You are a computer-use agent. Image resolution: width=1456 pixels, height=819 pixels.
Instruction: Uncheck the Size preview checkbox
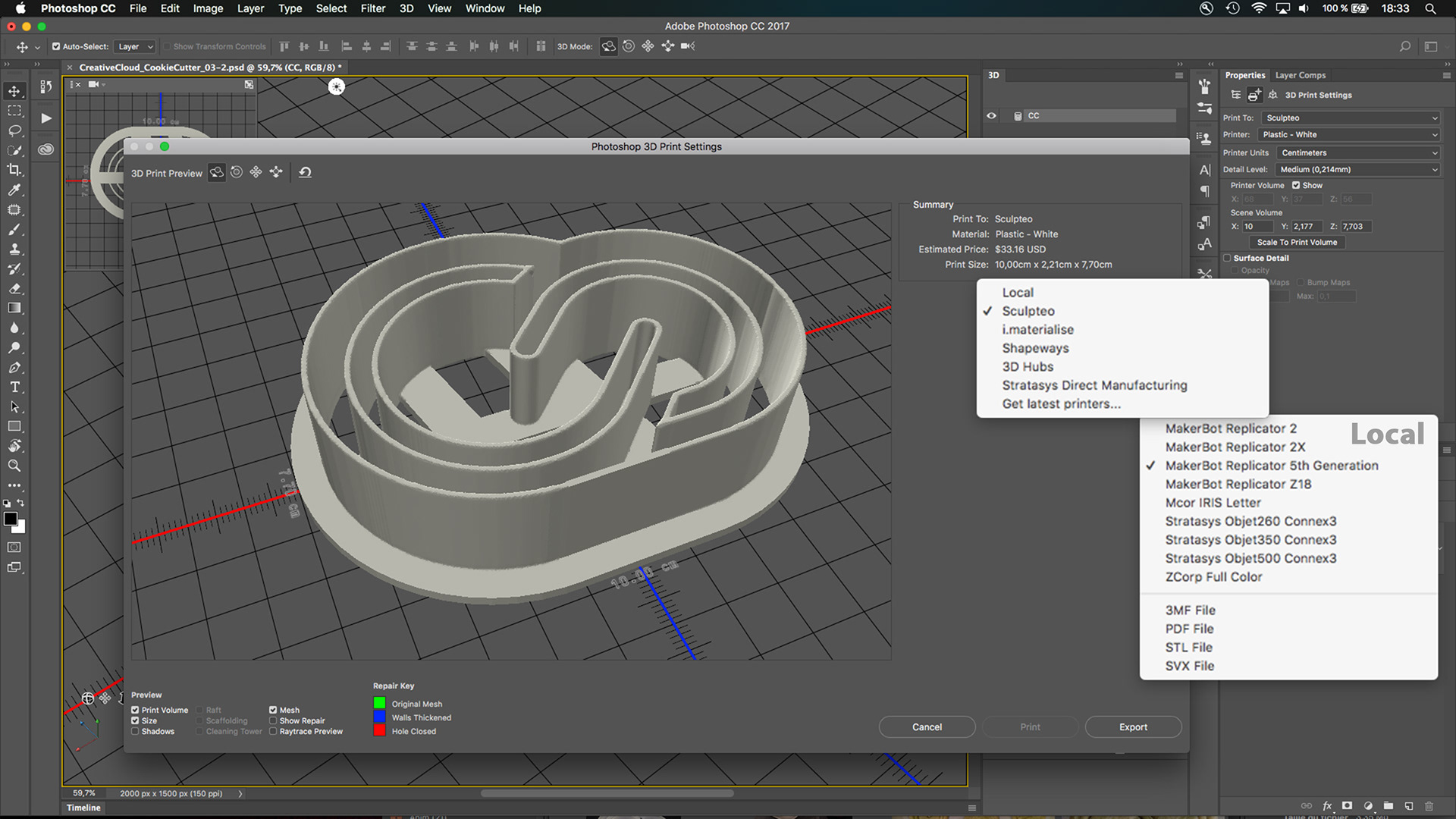tap(135, 721)
